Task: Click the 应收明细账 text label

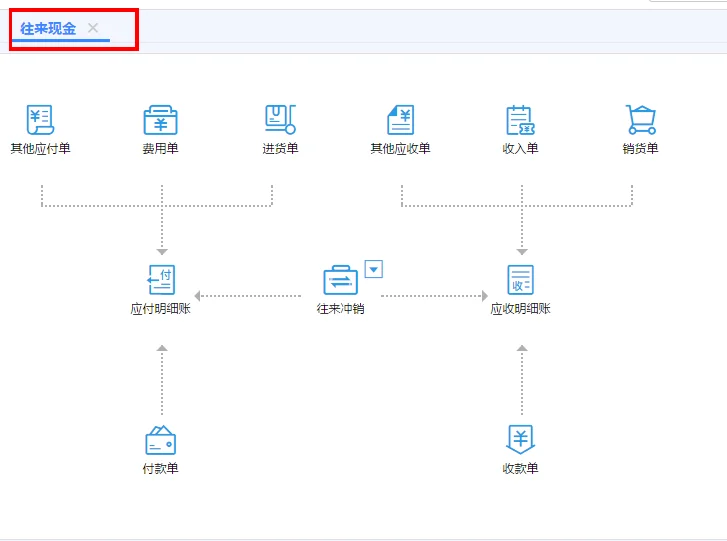Action: 520,309
